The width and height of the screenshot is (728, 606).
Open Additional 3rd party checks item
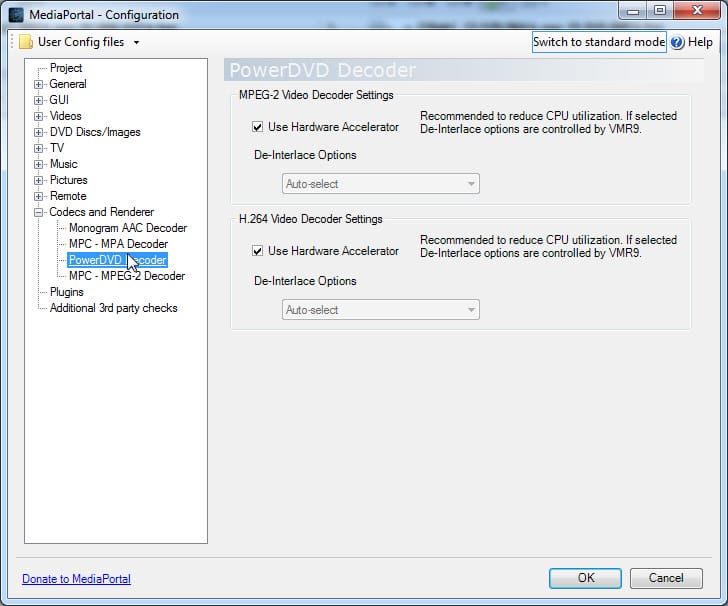coord(113,308)
